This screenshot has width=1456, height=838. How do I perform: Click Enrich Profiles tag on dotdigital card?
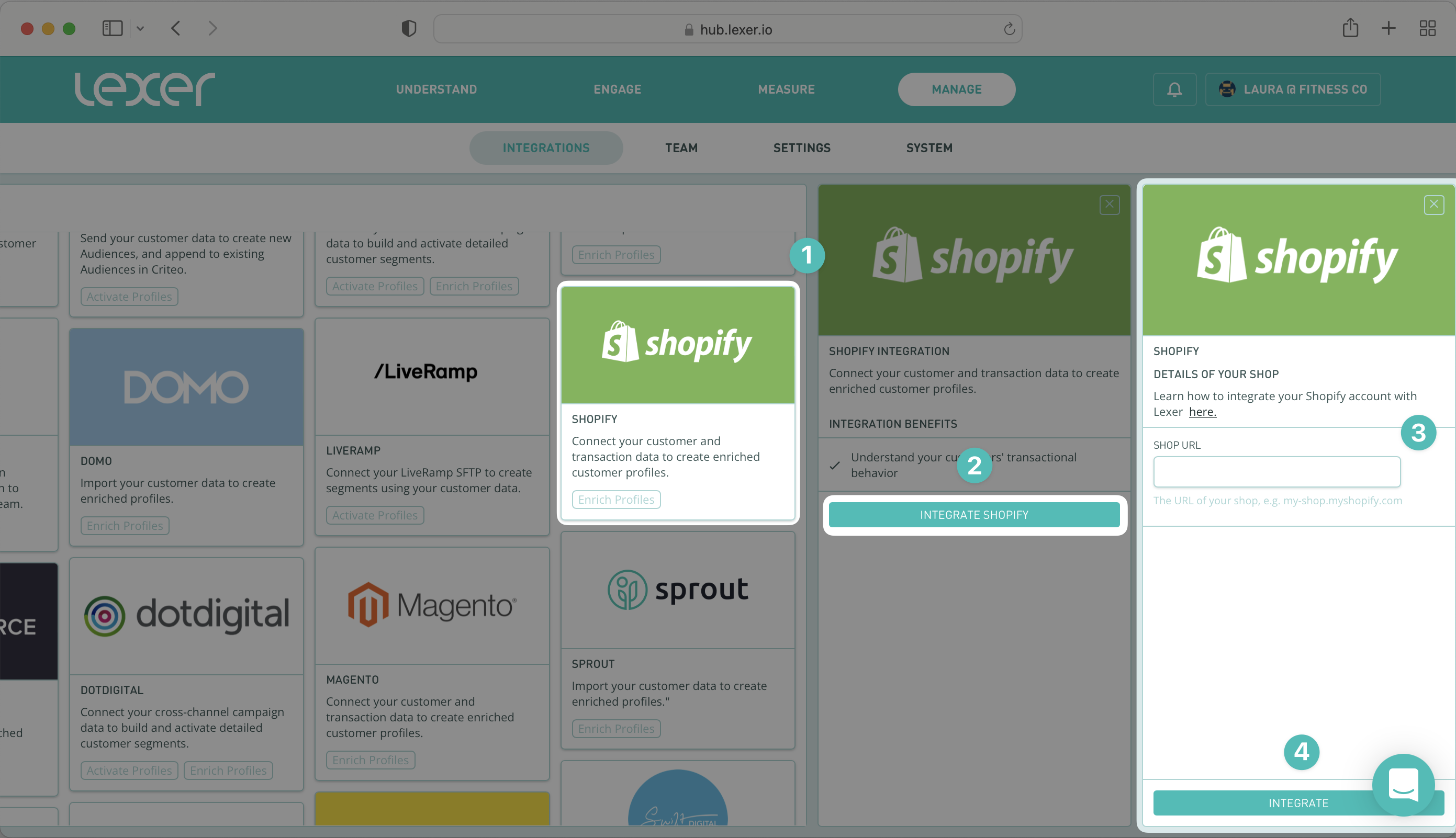pos(228,770)
